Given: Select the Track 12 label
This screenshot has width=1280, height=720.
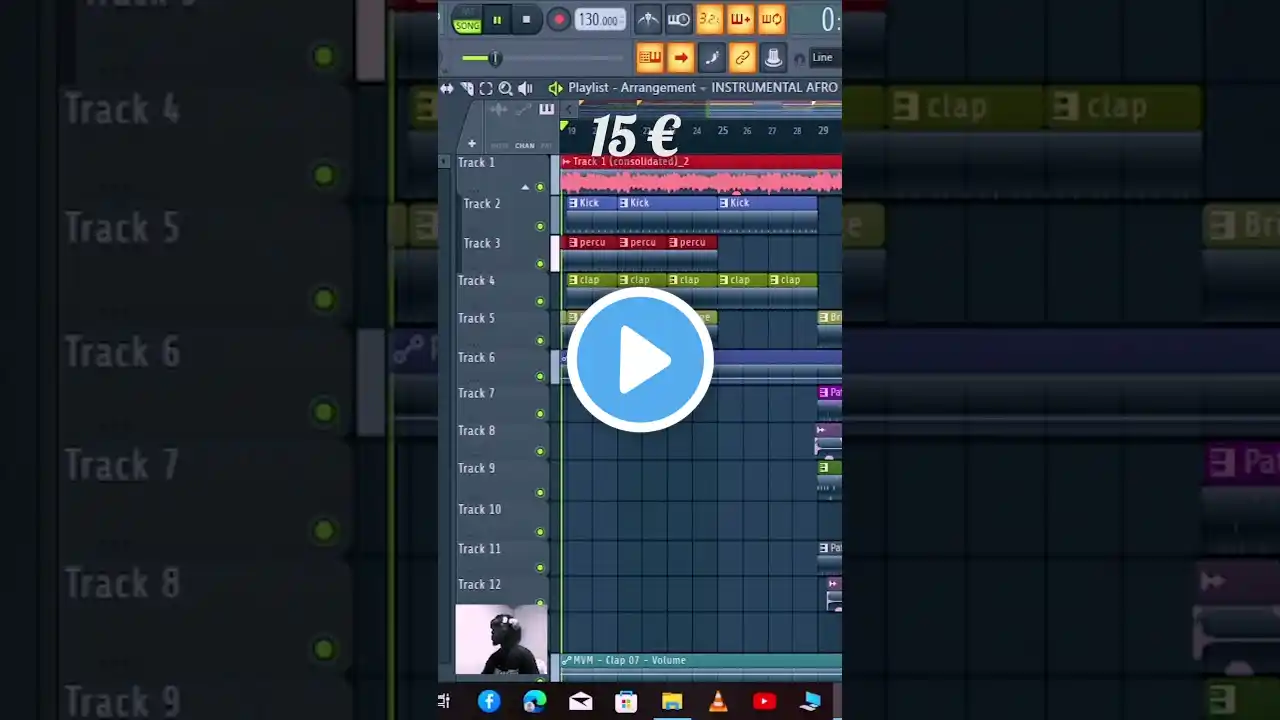Looking at the screenshot, I should [x=480, y=585].
